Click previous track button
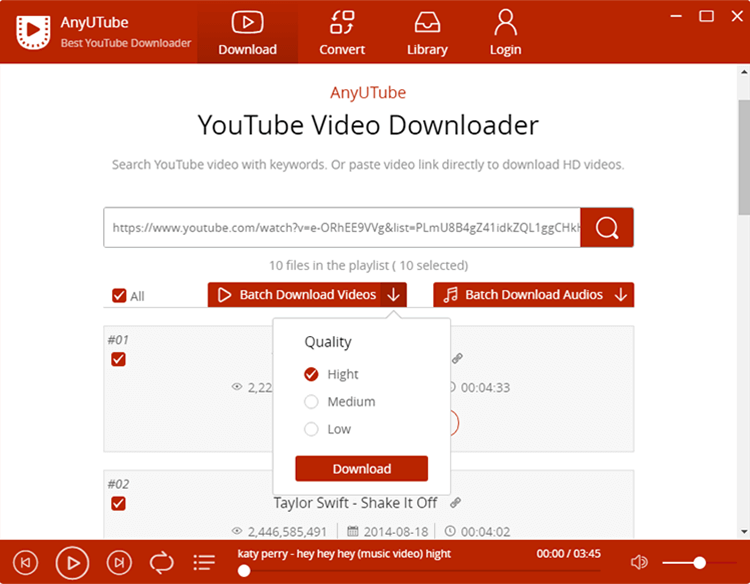 point(25,562)
